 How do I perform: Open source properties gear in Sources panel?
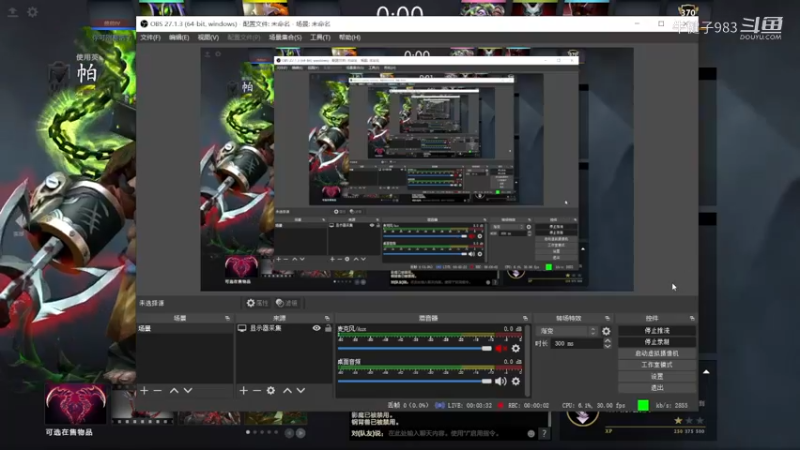[x=271, y=390]
